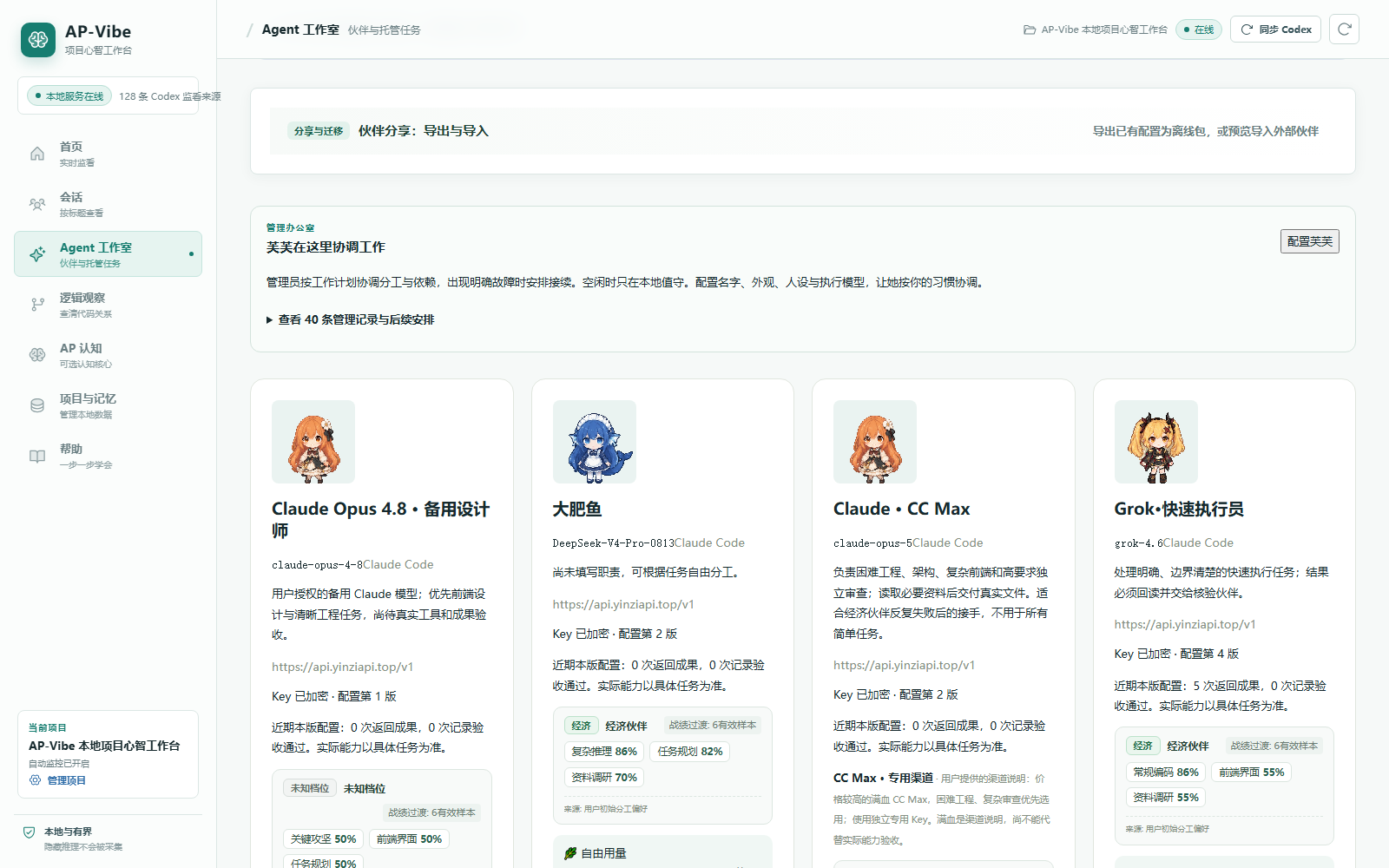The image size is (1389, 868).
Task: Select Agent 工作室 in the sidebar
Action: click(x=108, y=254)
